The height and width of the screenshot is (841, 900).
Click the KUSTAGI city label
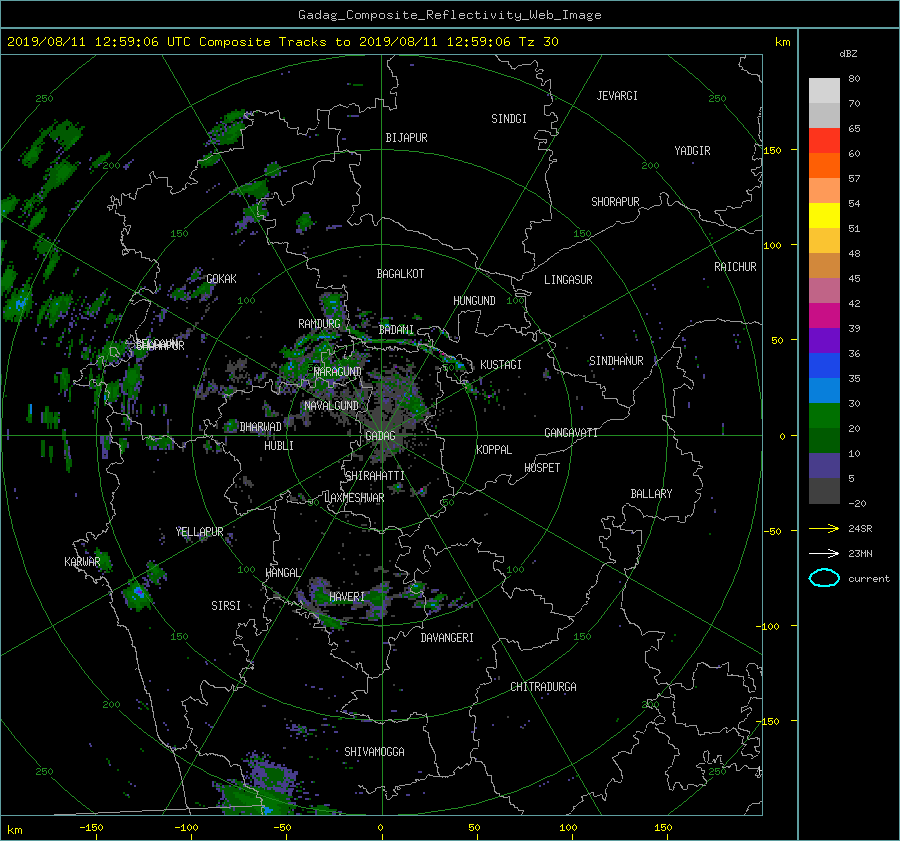point(501,365)
